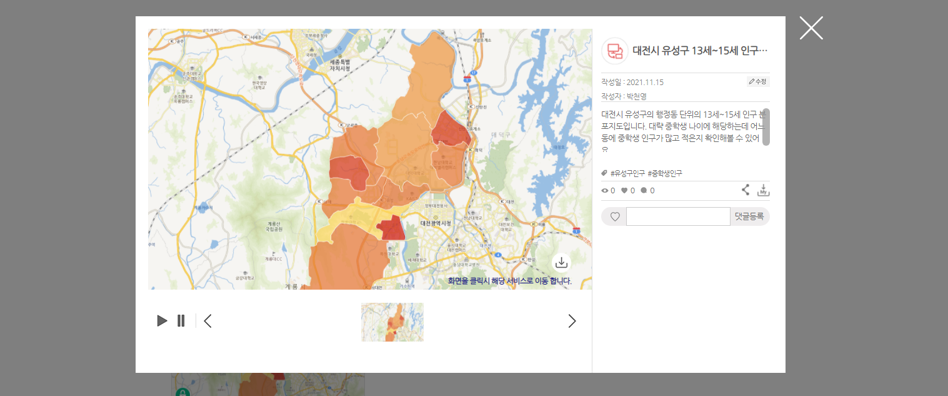Image resolution: width=948 pixels, height=396 pixels.
Task: Click the 대전광역시청 label on the map
Action: point(435,223)
